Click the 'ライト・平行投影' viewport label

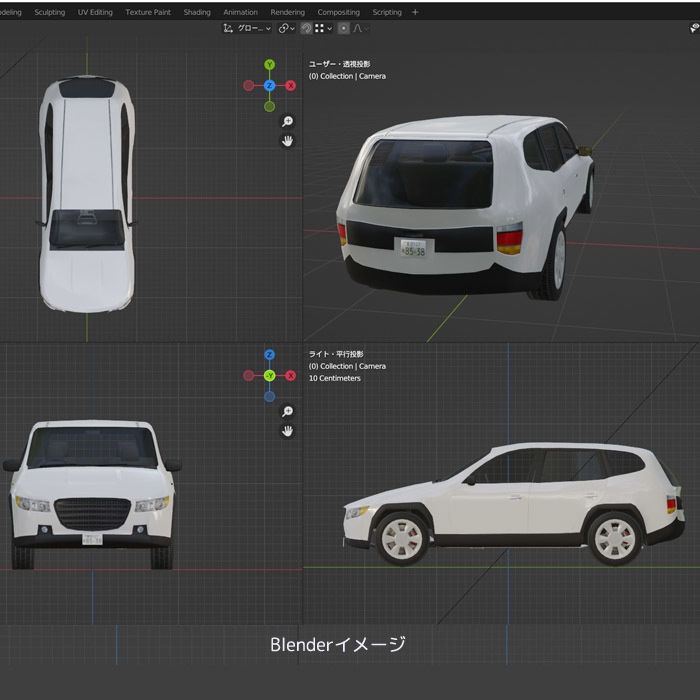[x=336, y=354]
